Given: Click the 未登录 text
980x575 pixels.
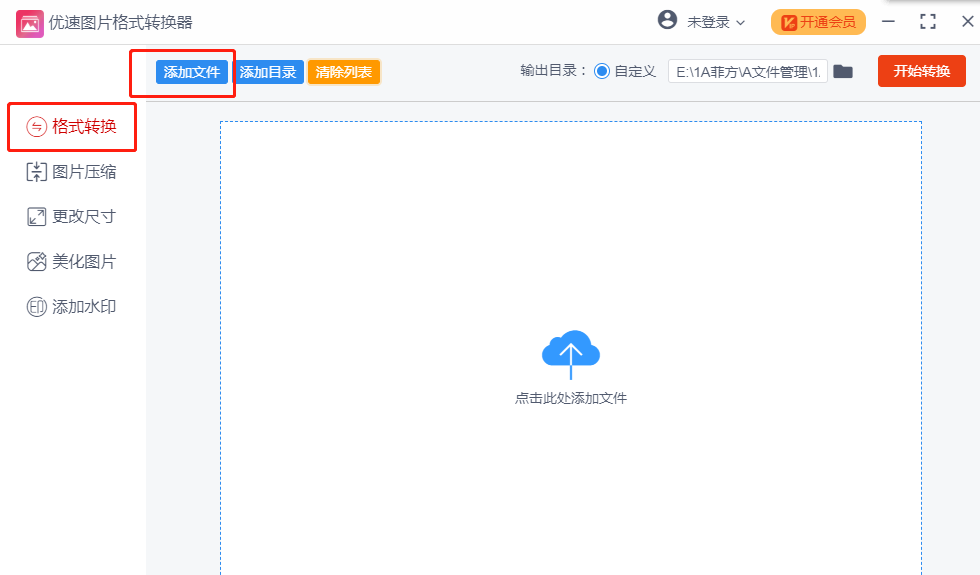Looking at the screenshot, I should point(709,22).
